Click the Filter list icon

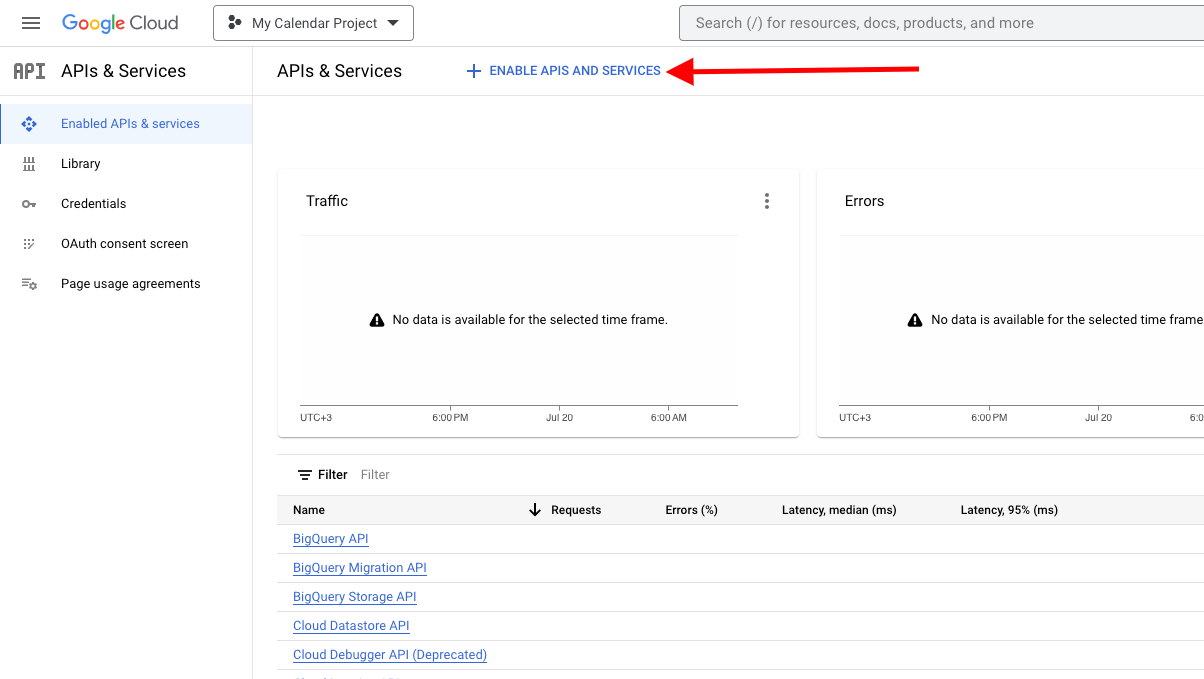coord(305,475)
